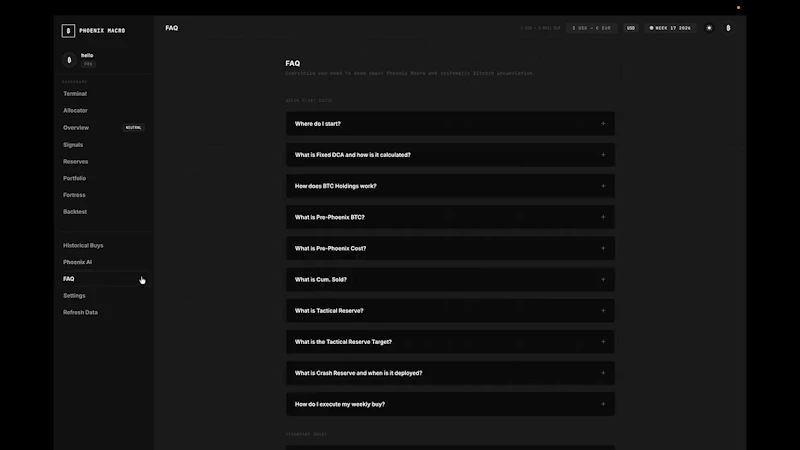Expand "How does BTC Holdings work?" plus
800x450 pixels.
(603, 186)
